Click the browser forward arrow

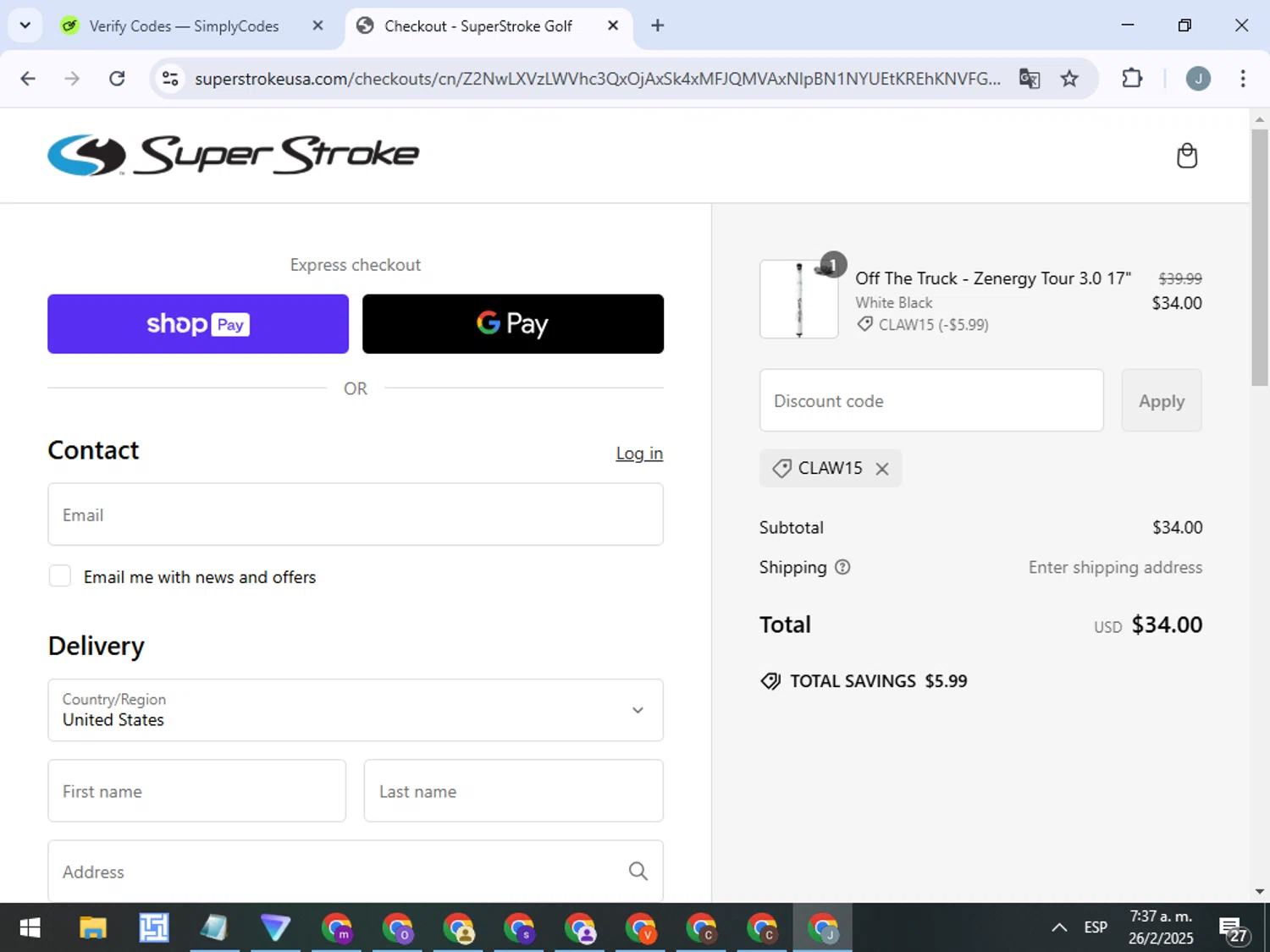pyautogui.click(x=73, y=79)
